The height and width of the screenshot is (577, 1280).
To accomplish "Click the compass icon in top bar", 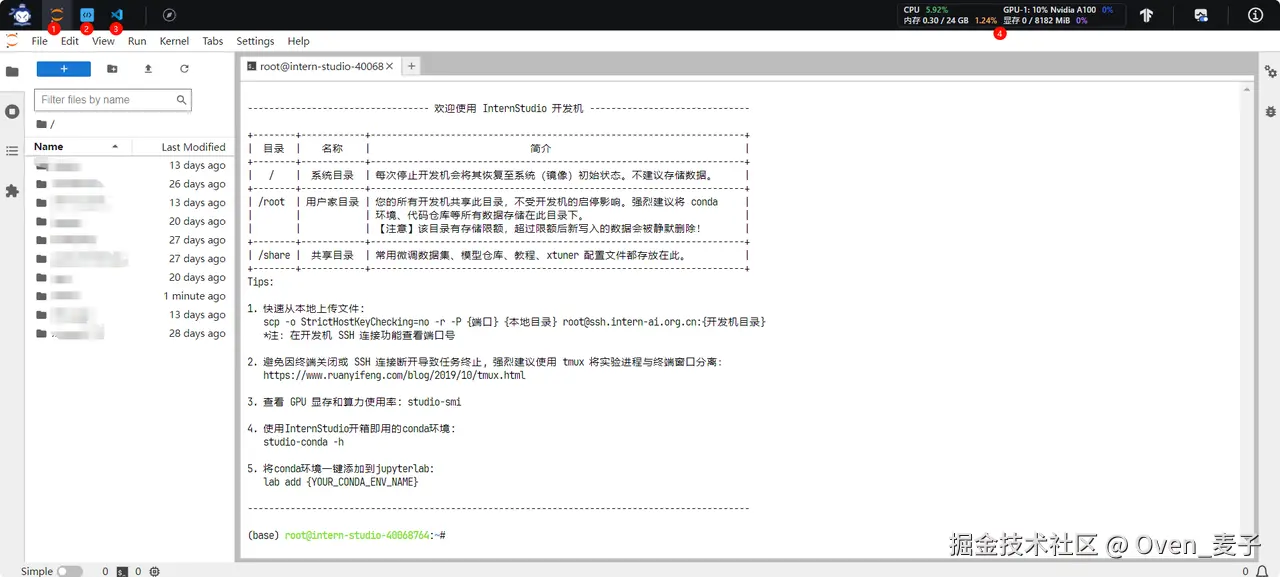I will point(170,15).
